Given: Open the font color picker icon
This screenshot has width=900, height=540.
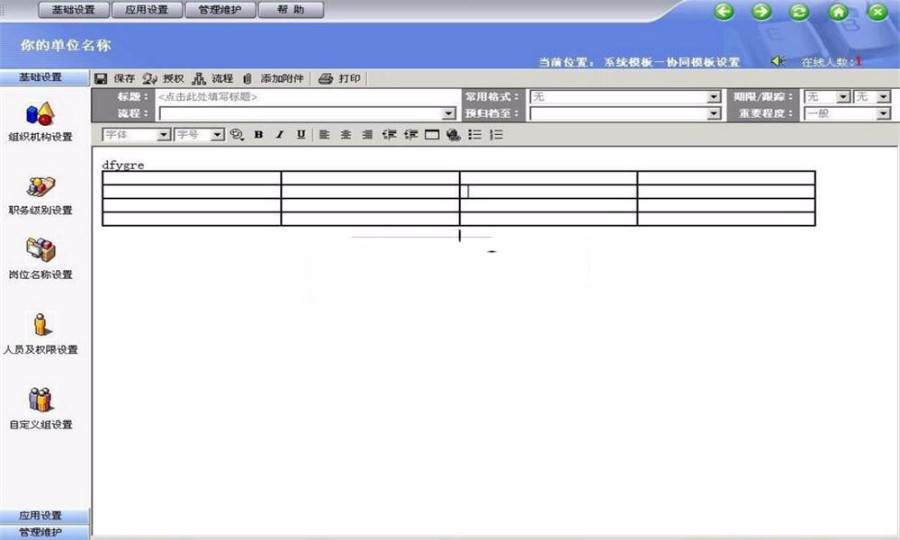Looking at the screenshot, I should point(236,134).
